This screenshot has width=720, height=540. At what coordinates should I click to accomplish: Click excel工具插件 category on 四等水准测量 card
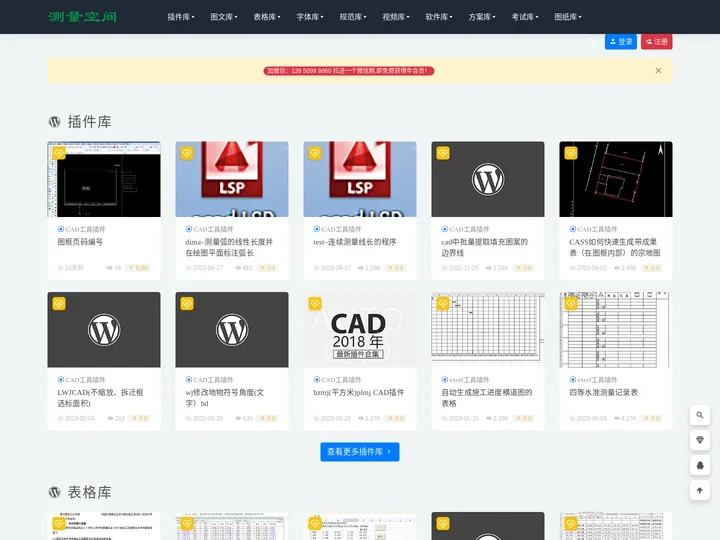click(x=593, y=380)
